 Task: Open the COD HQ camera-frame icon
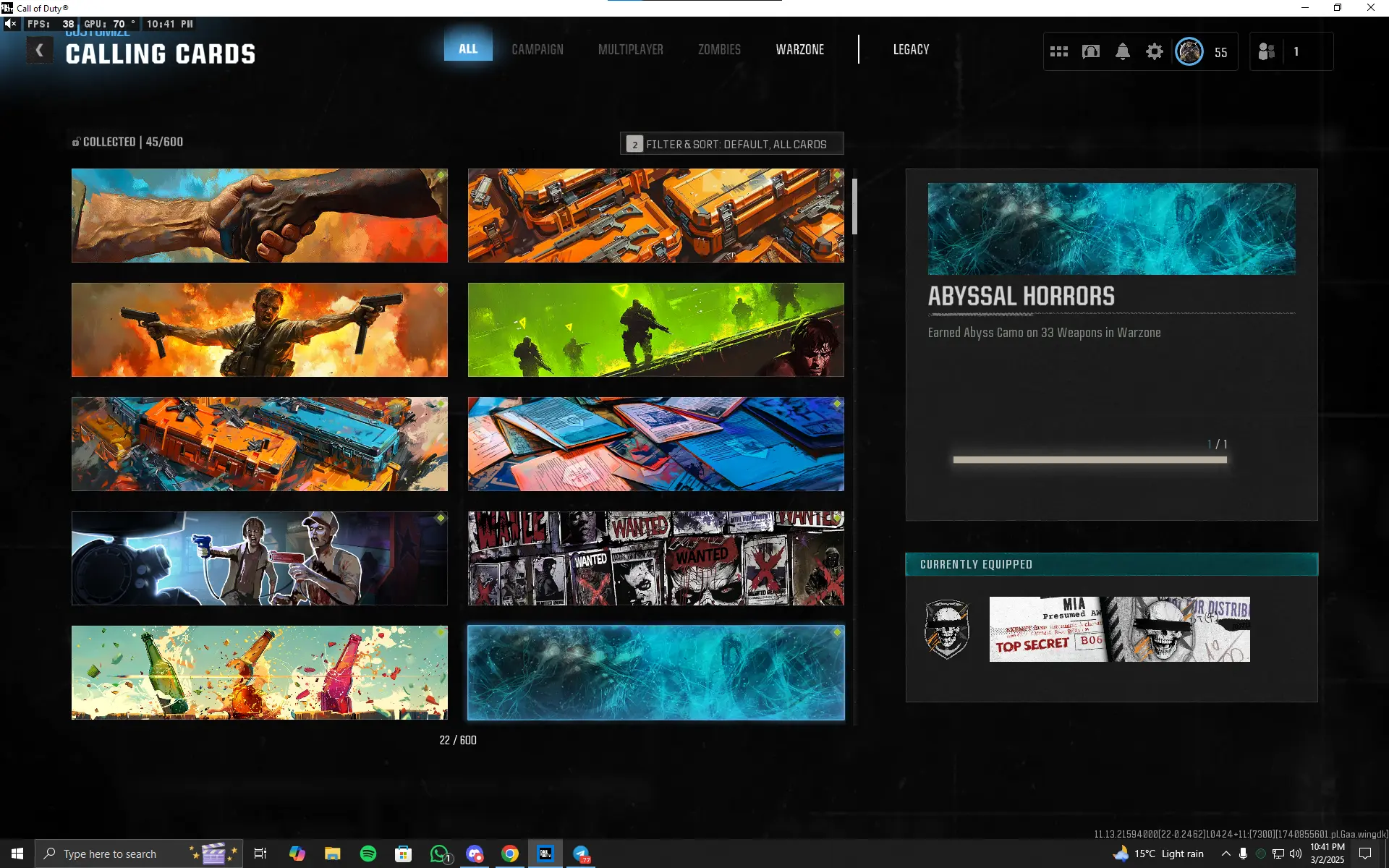pyautogui.click(x=1091, y=51)
